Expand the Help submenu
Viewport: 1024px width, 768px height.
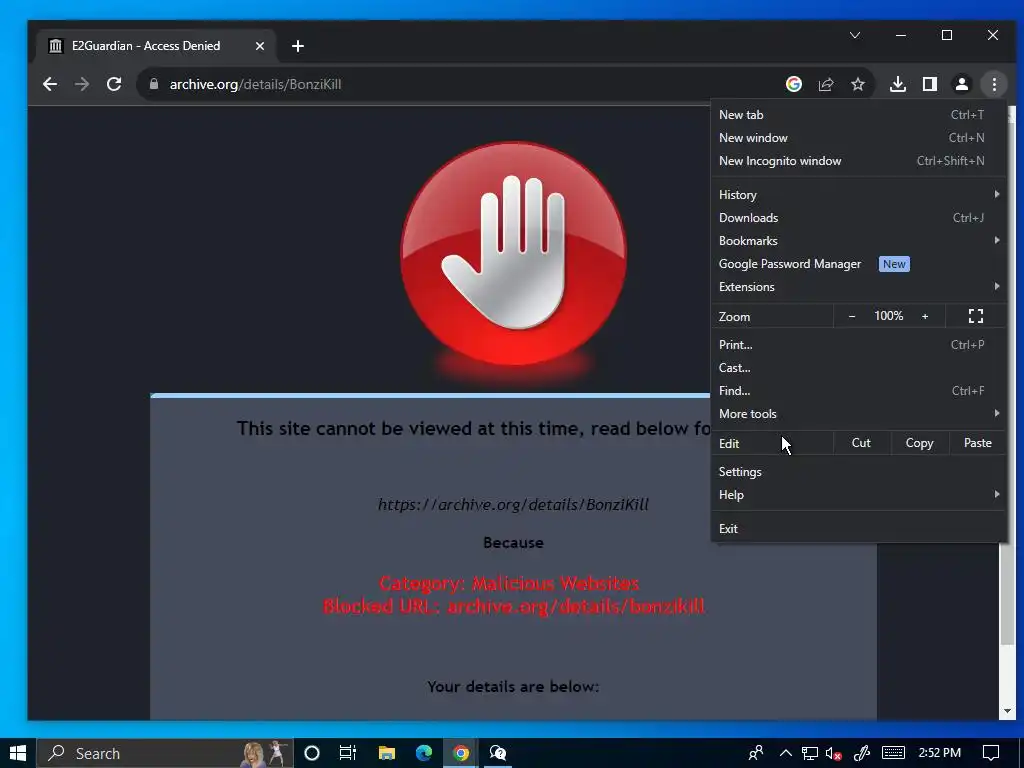857,494
